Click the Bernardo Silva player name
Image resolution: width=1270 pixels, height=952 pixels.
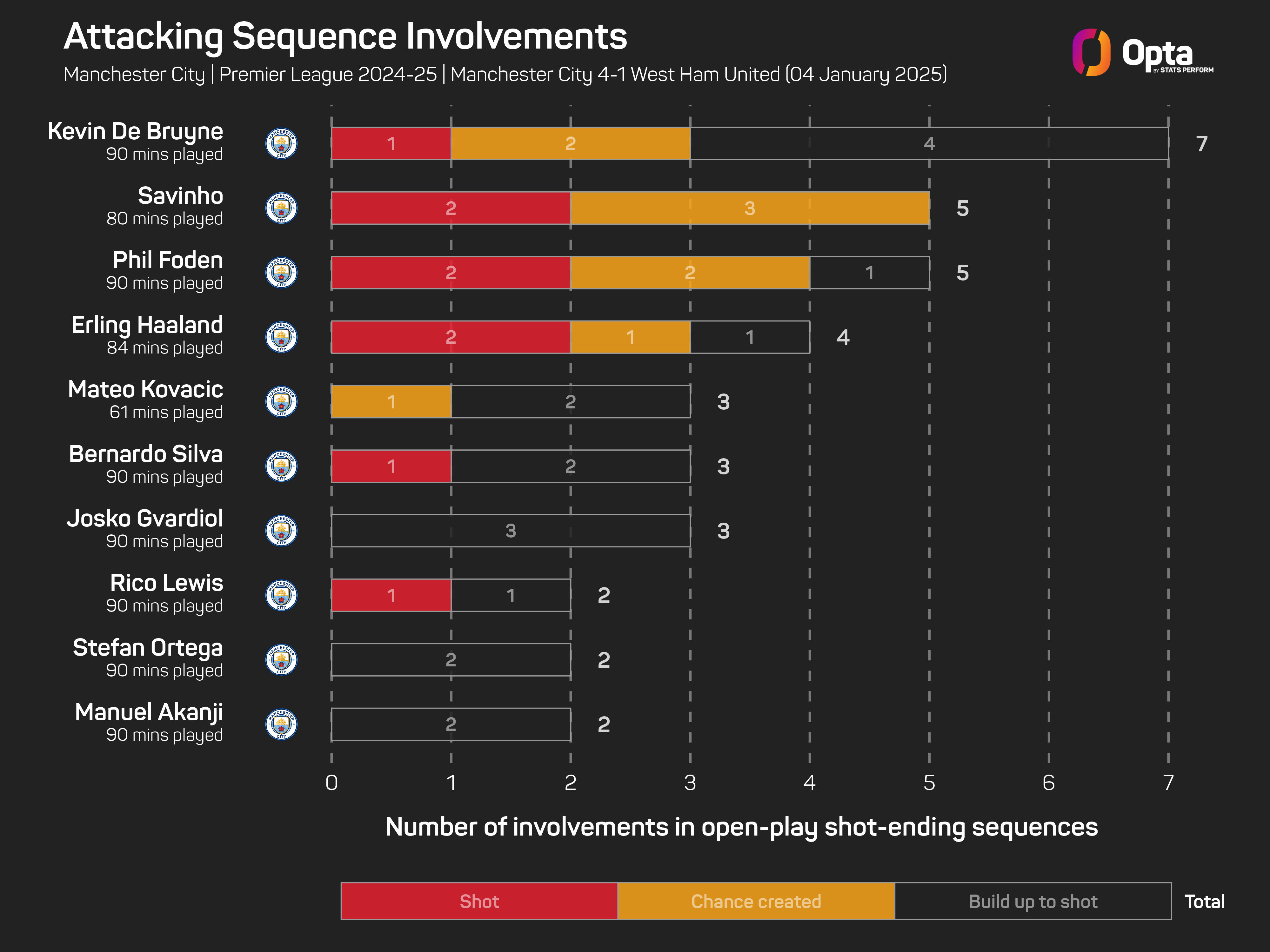pos(146,454)
